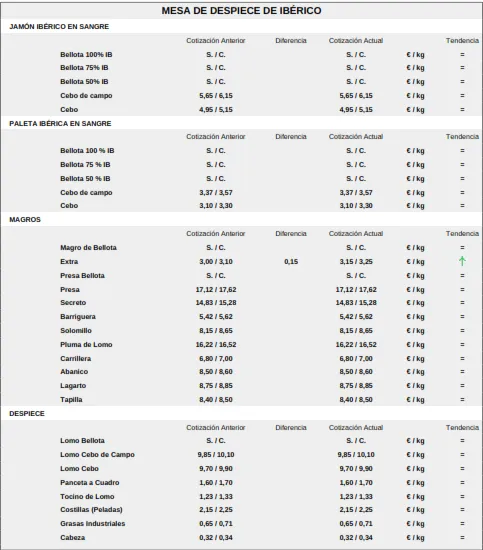This screenshot has height=550, width=483.
Task: Click the equals trend symbol for Presa
Action: (462, 289)
